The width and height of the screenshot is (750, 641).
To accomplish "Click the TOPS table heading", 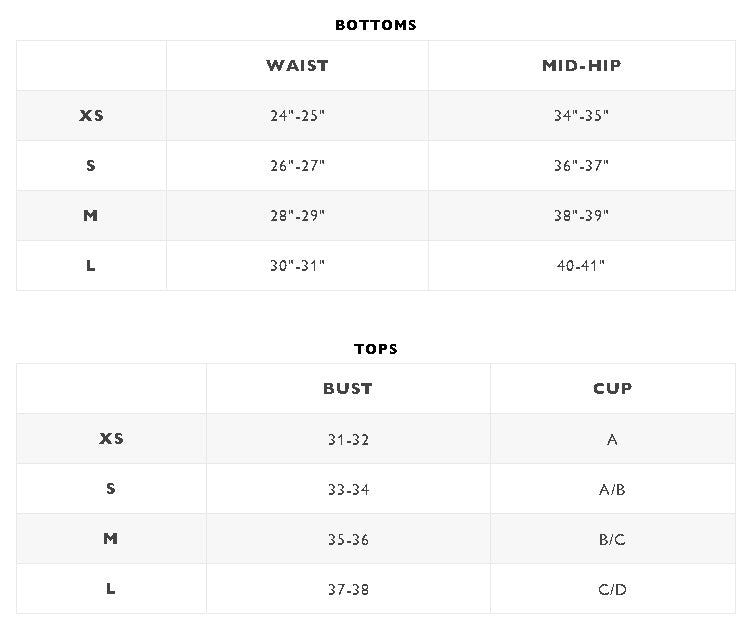I will [x=375, y=349].
